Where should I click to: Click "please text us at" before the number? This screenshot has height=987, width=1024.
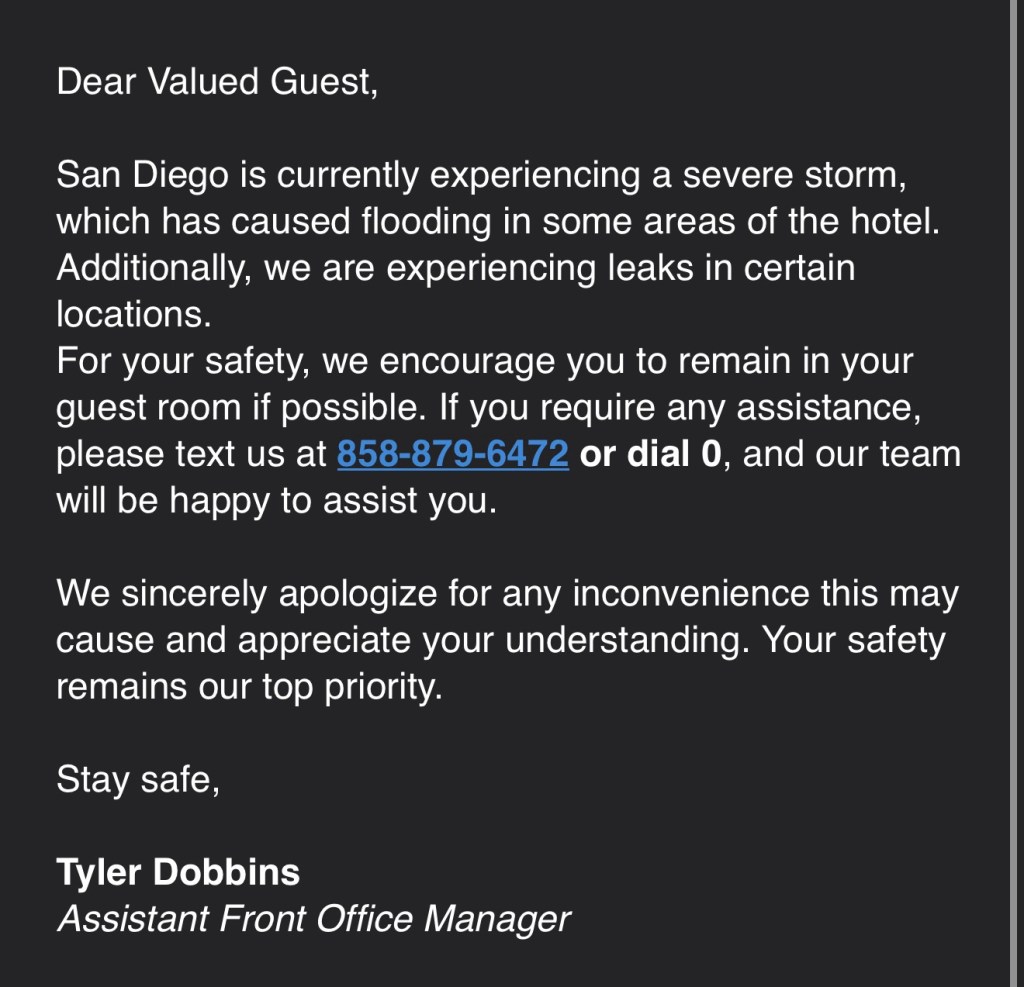pyautogui.click(x=192, y=455)
